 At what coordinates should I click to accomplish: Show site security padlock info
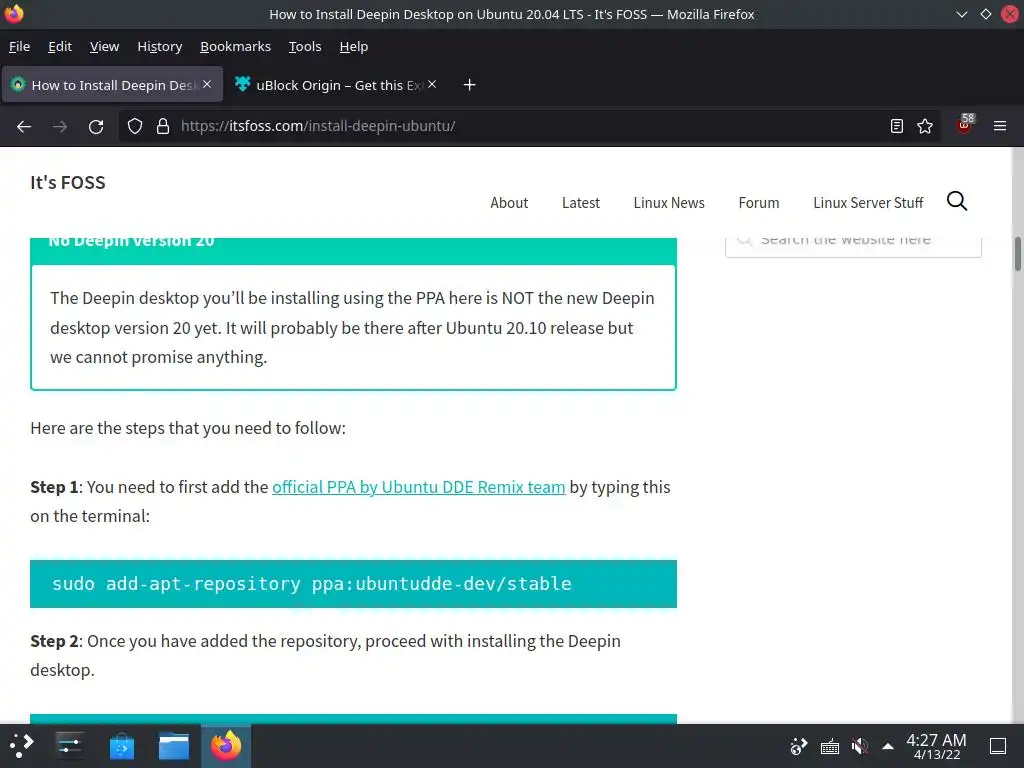pyautogui.click(x=163, y=126)
